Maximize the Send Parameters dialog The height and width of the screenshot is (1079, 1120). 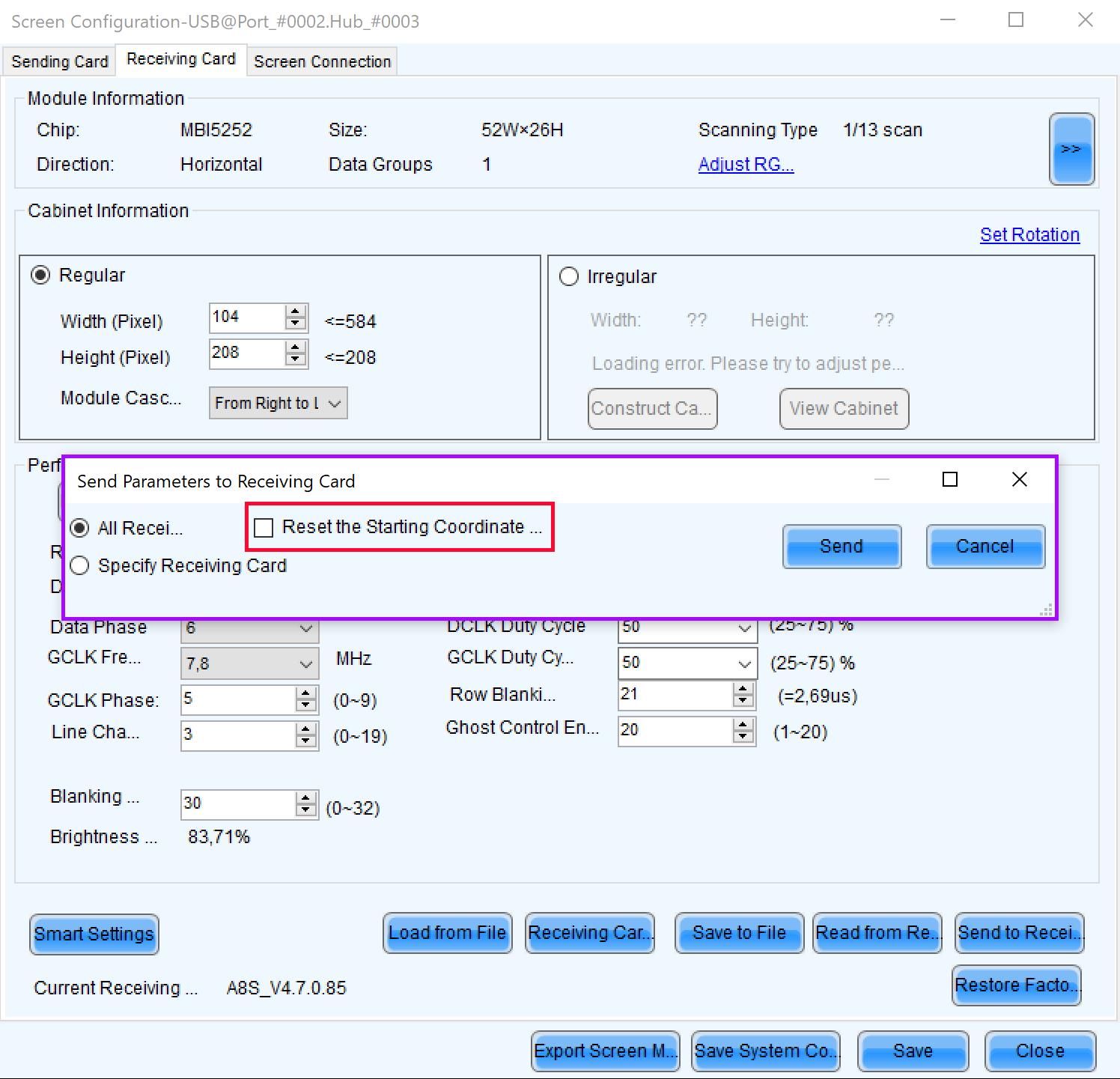tap(950, 479)
